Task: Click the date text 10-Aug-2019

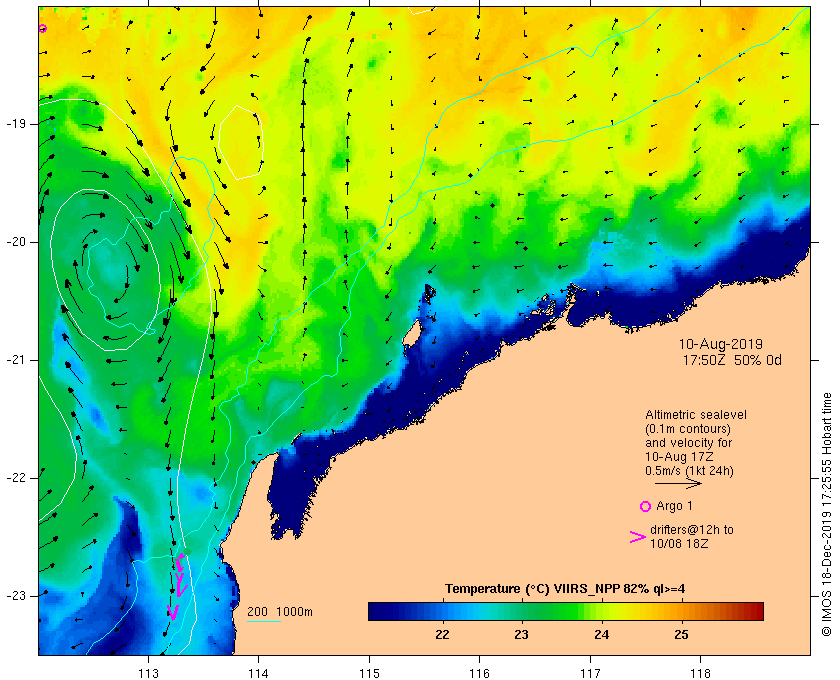Action: 721,344
